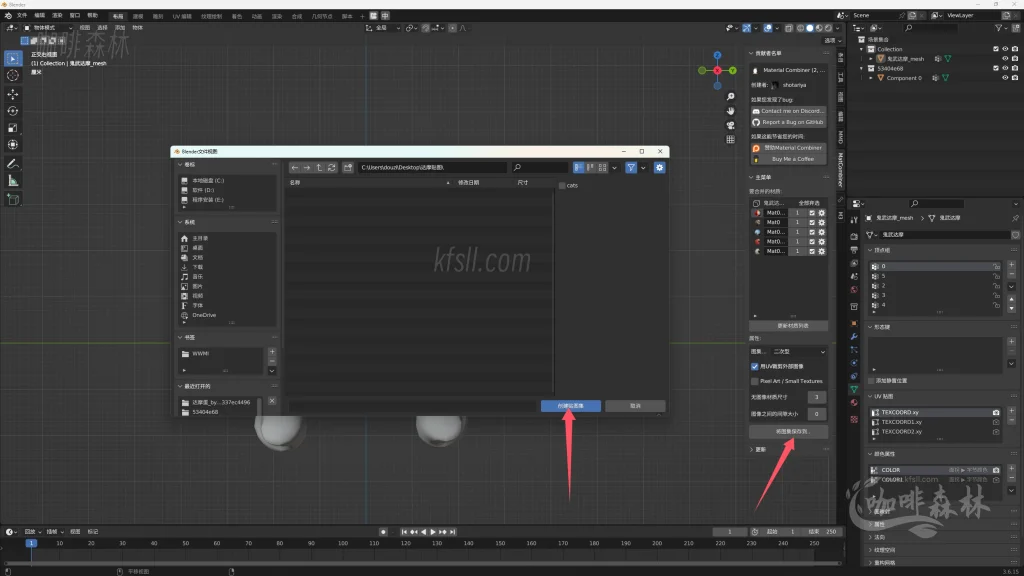The image size is (1024, 576).
Task: Select the Move tool in left toolbar
Action: click(13, 93)
